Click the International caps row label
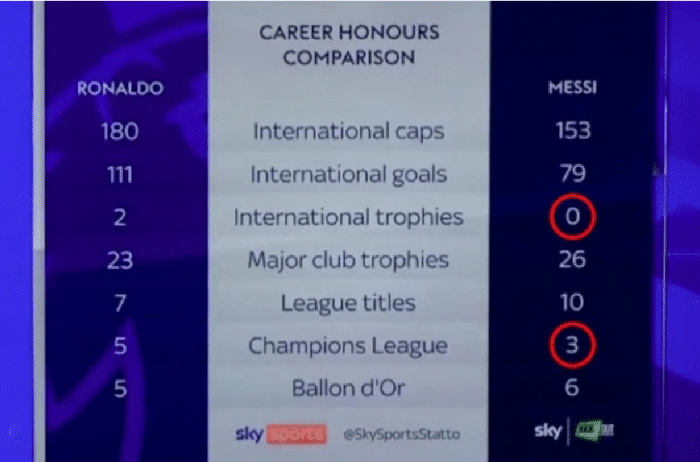700x462 pixels. 349,131
